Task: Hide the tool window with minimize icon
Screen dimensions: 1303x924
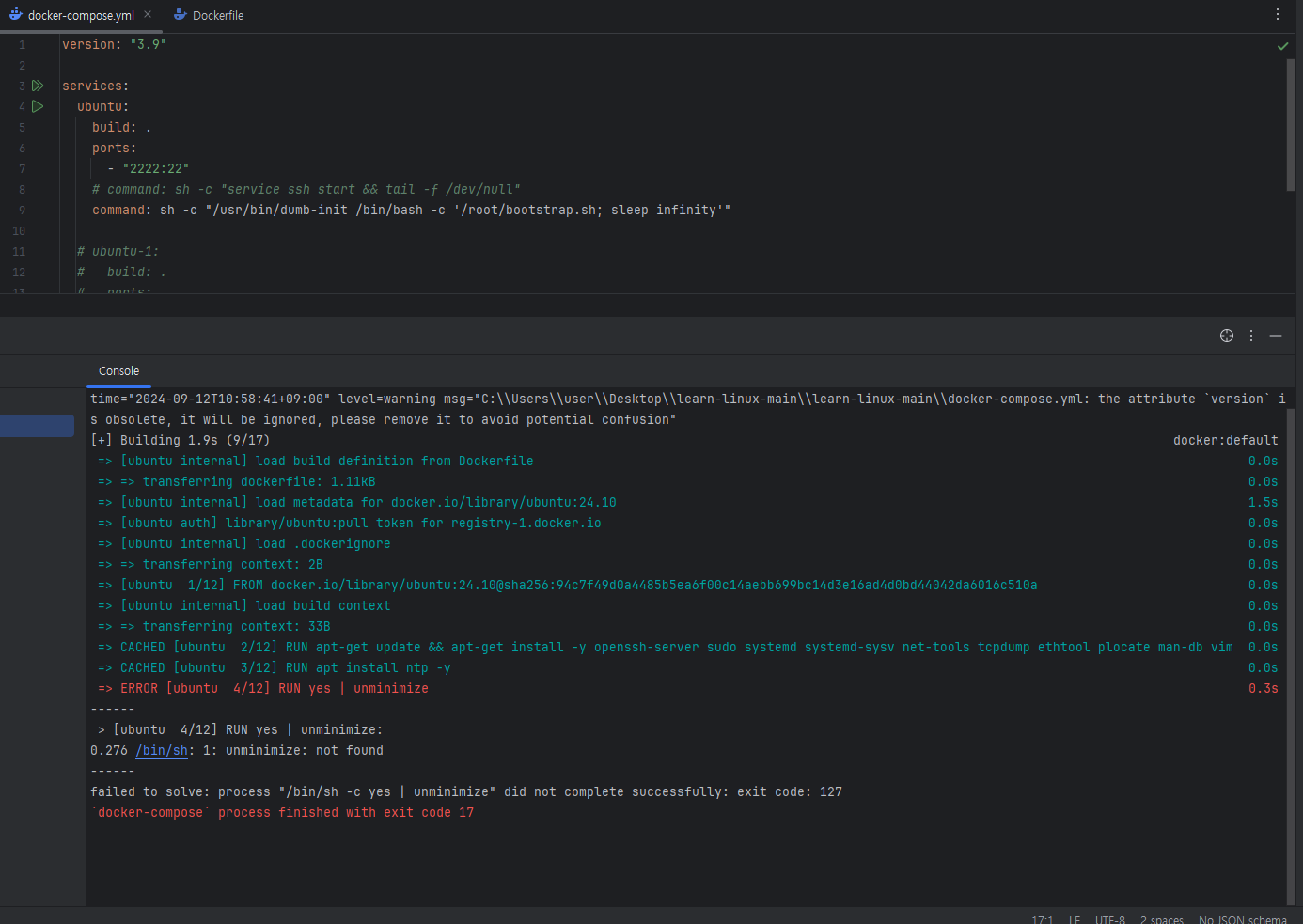Action: coord(1276,336)
